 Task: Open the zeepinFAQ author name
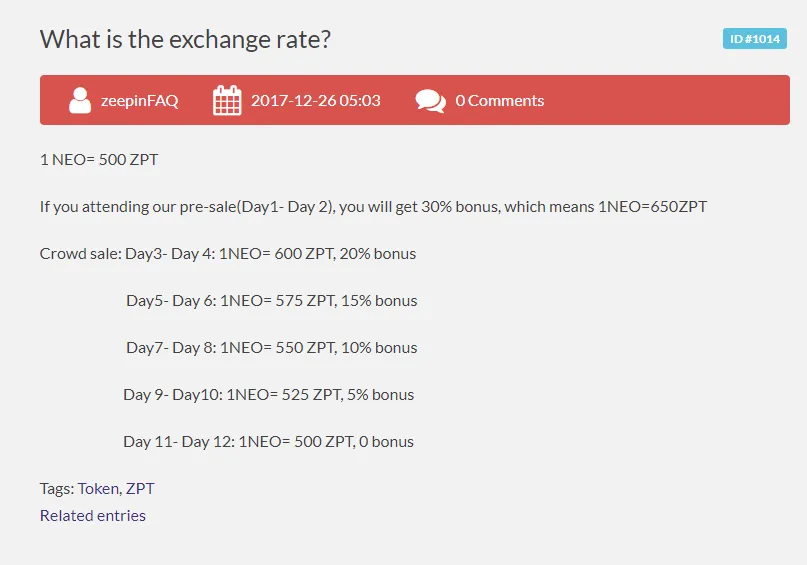(139, 101)
